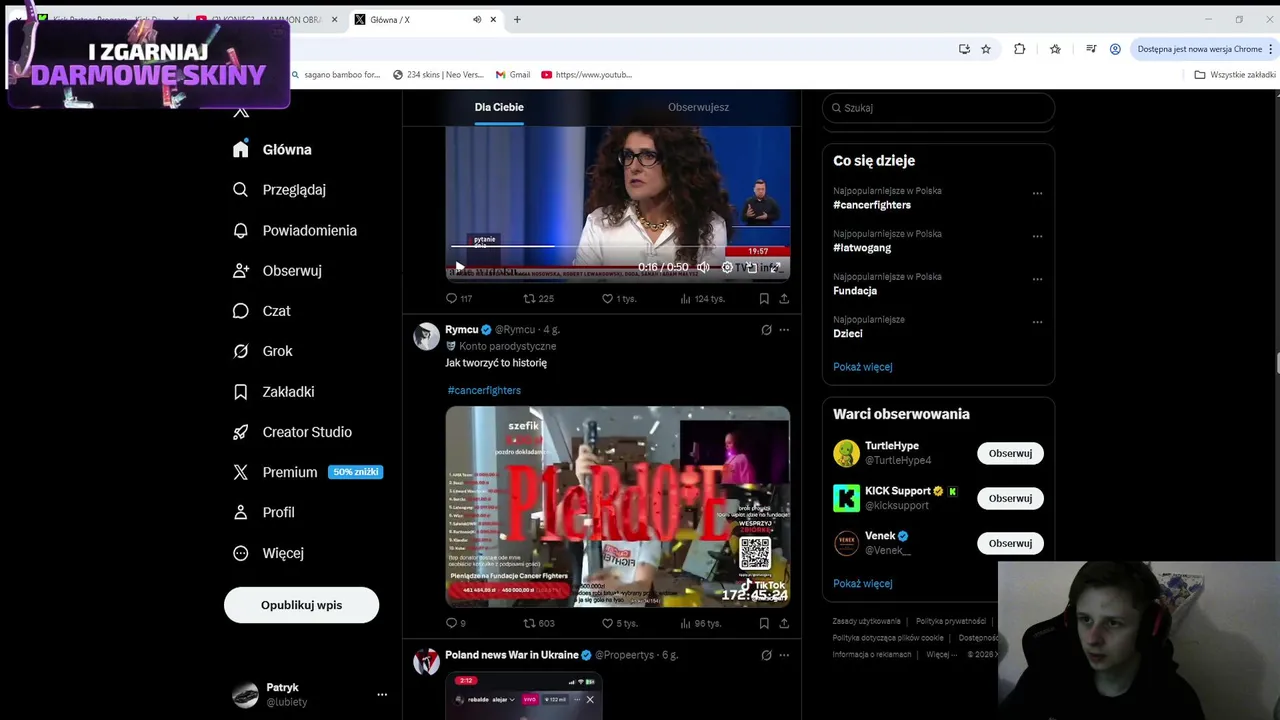
Task: Click Pokaż więcej under Warci obserwowania
Action: 863,584
